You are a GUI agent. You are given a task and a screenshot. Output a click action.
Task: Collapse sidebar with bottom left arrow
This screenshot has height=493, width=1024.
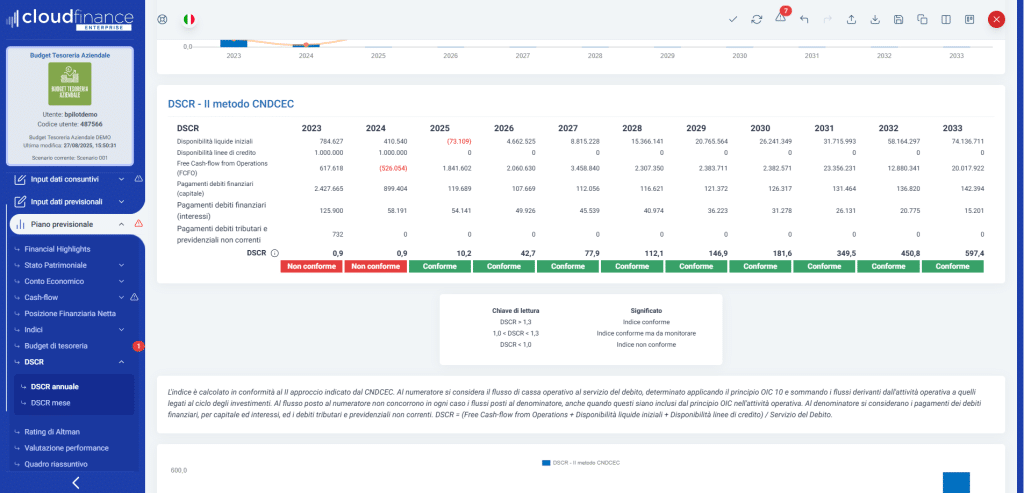[x=75, y=483]
